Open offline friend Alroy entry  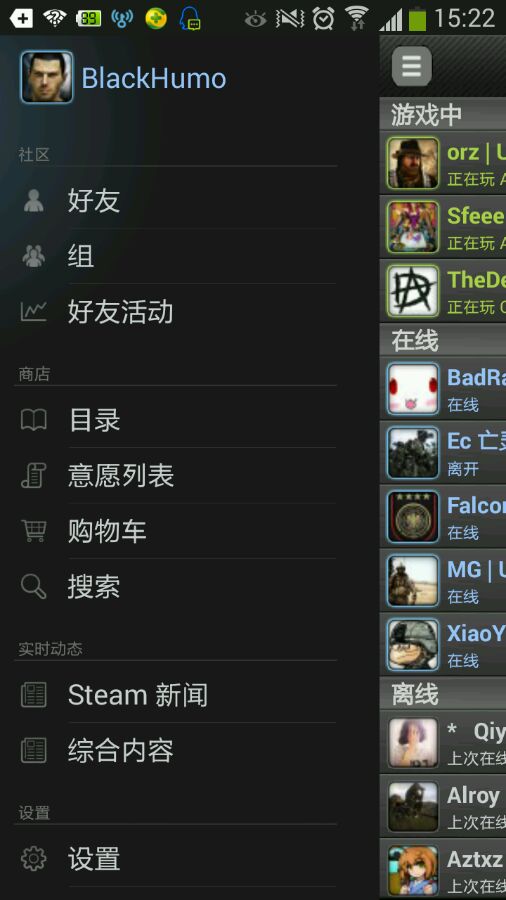tap(442, 806)
